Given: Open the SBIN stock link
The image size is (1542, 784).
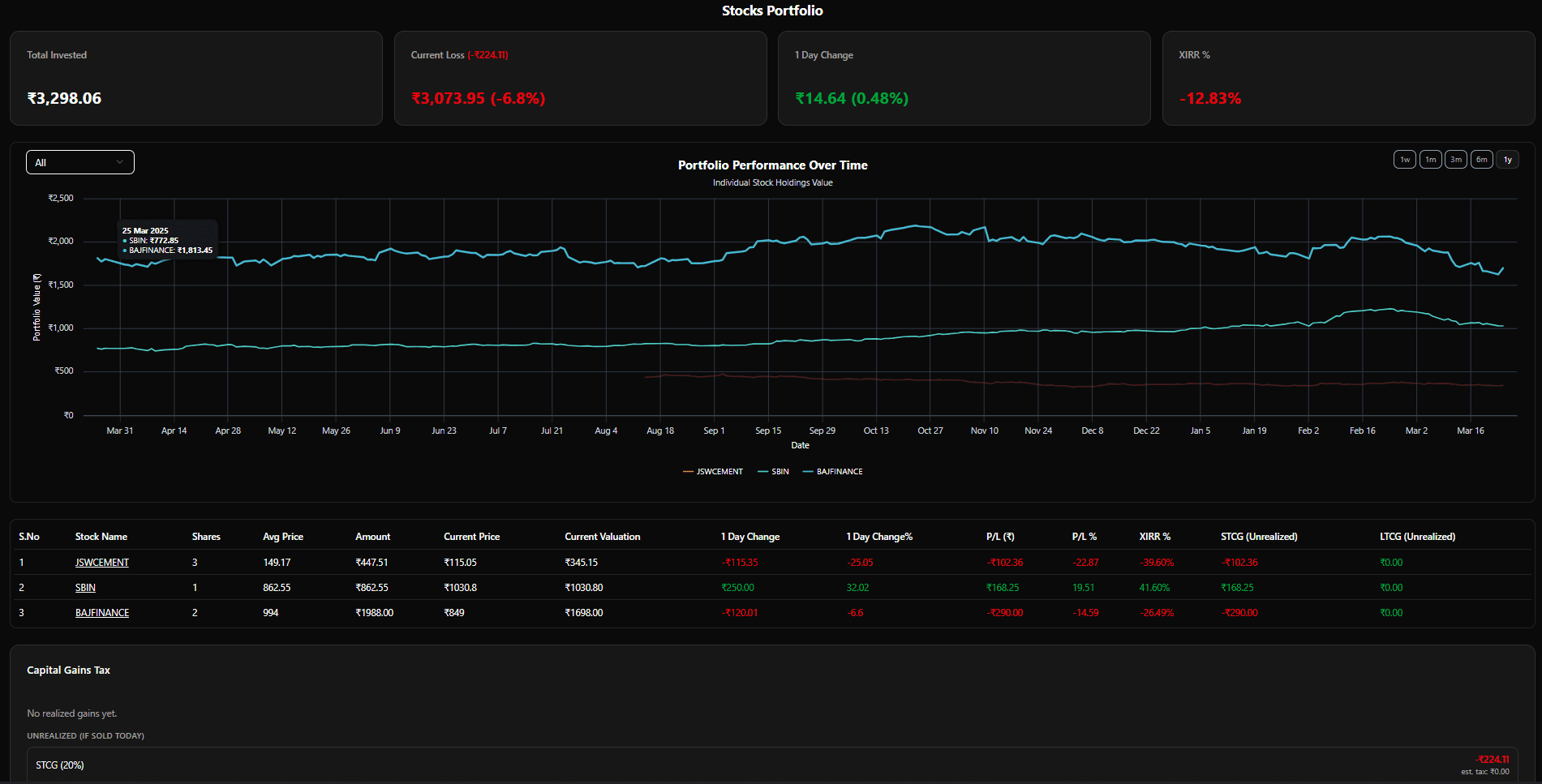Looking at the screenshot, I should 85,588.
